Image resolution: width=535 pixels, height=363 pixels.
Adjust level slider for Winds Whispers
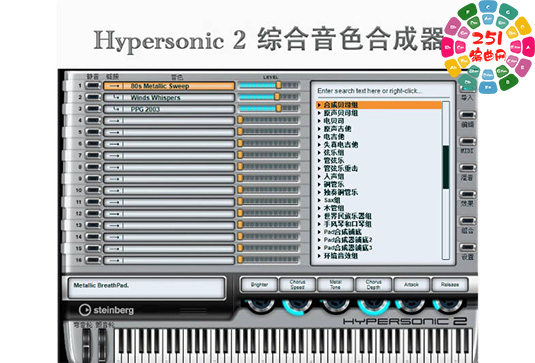tap(277, 97)
